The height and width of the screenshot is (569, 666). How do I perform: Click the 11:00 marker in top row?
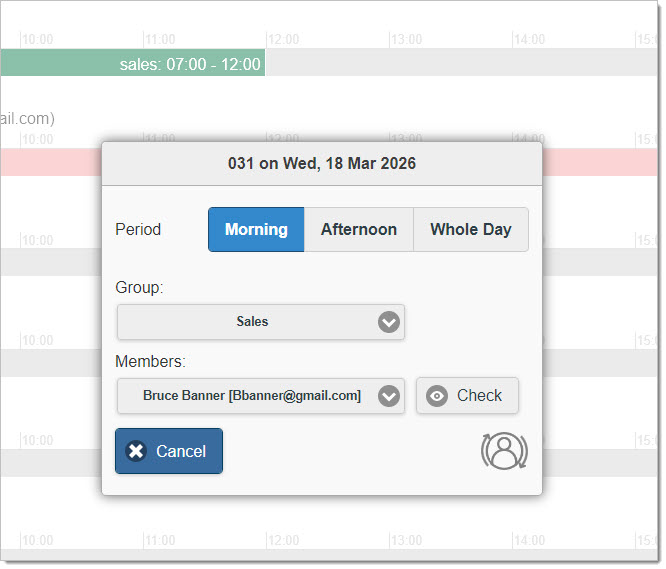point(160,39)
